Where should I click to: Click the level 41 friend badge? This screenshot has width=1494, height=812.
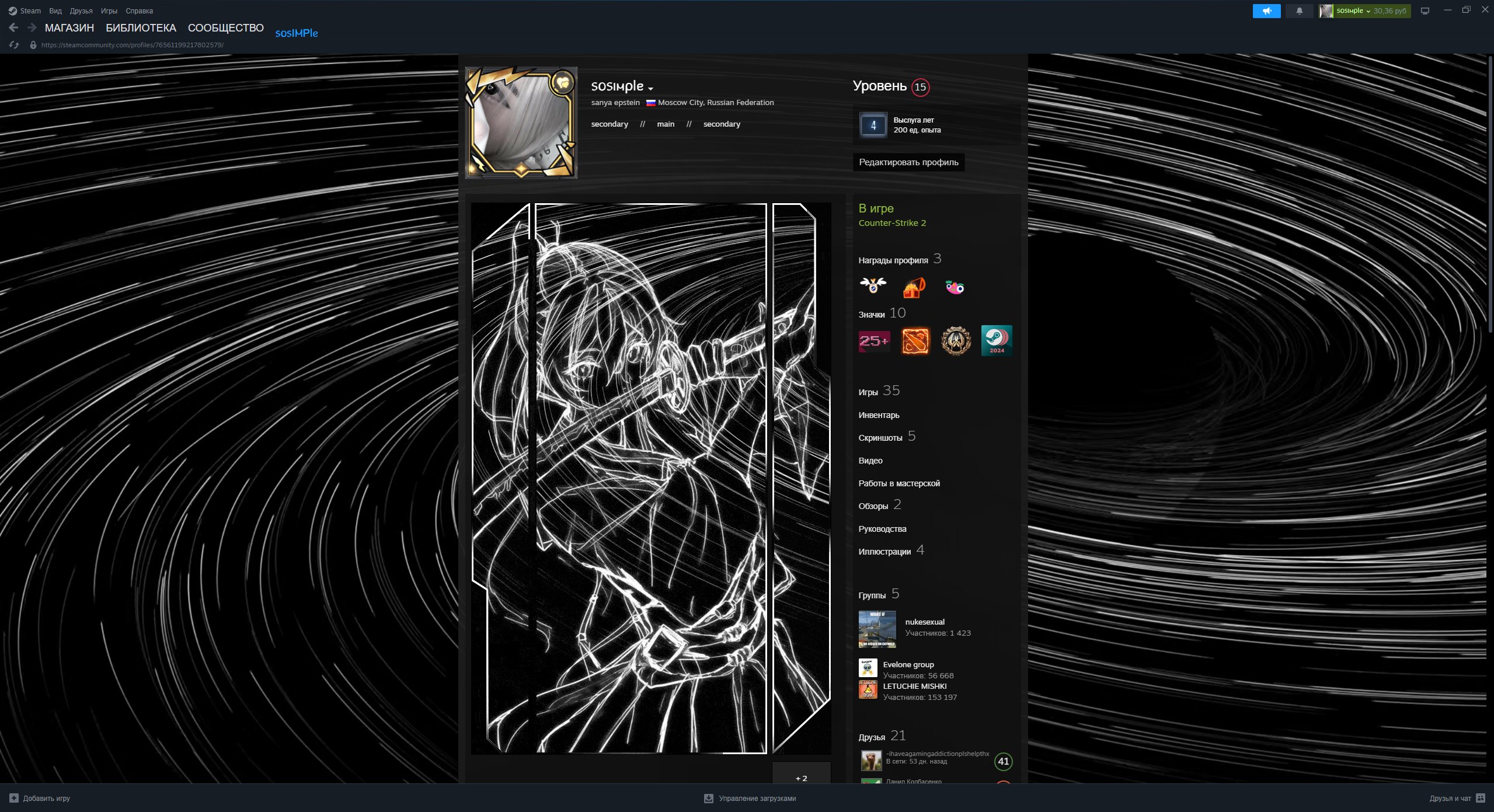tap(1003, 761)
